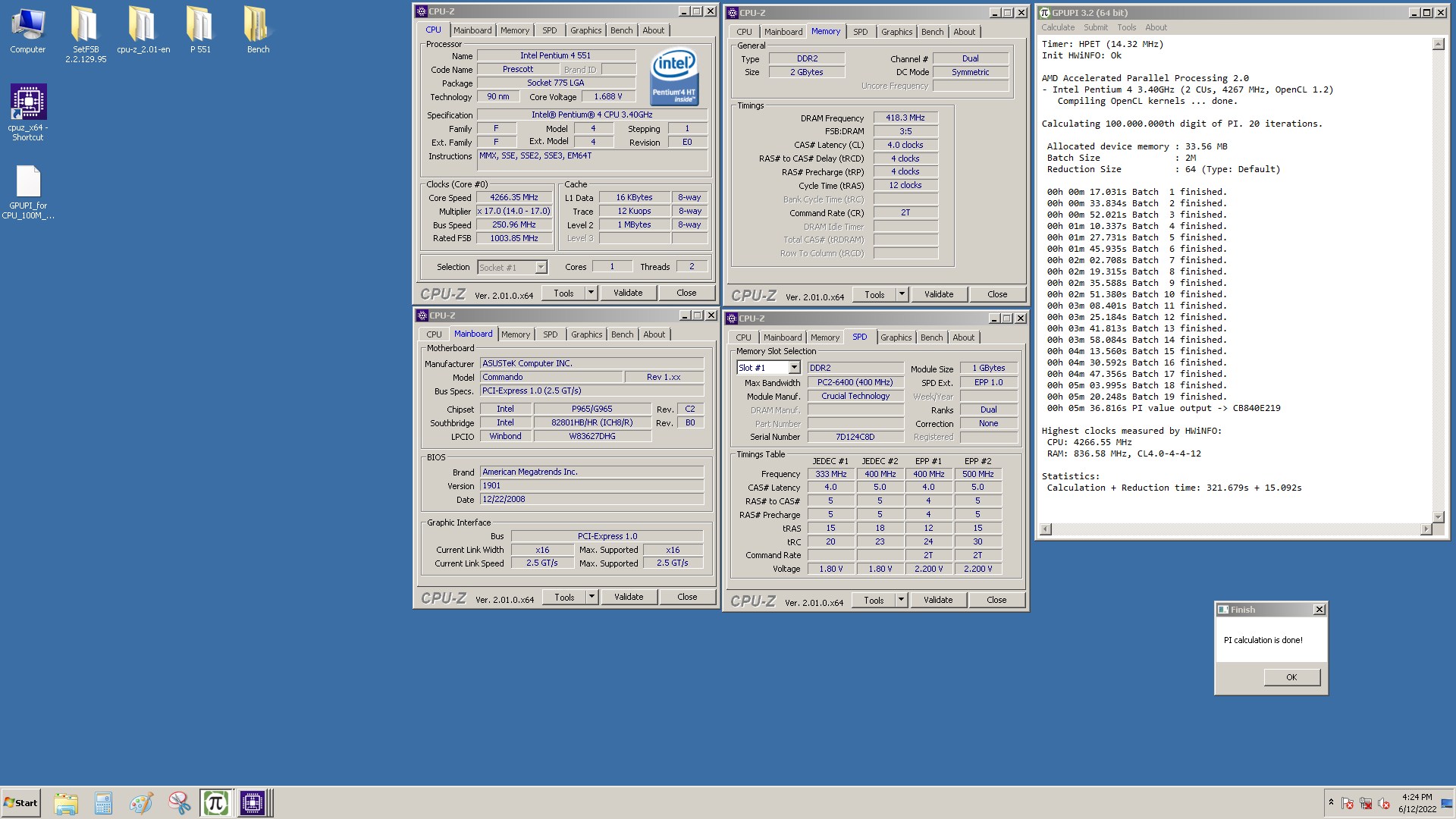Switch to Mainboard tab in CPU window
The height and width of the screenshot is (819, 1456).
472,30
